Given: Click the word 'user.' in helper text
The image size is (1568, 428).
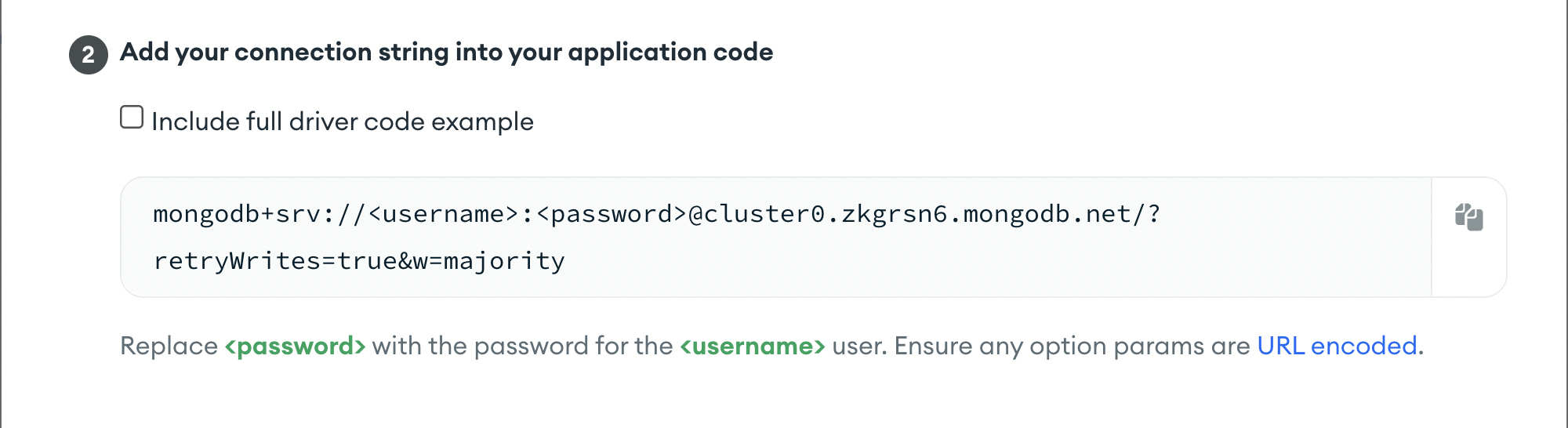Looking at the screenshot, I should tap(859, 346).
